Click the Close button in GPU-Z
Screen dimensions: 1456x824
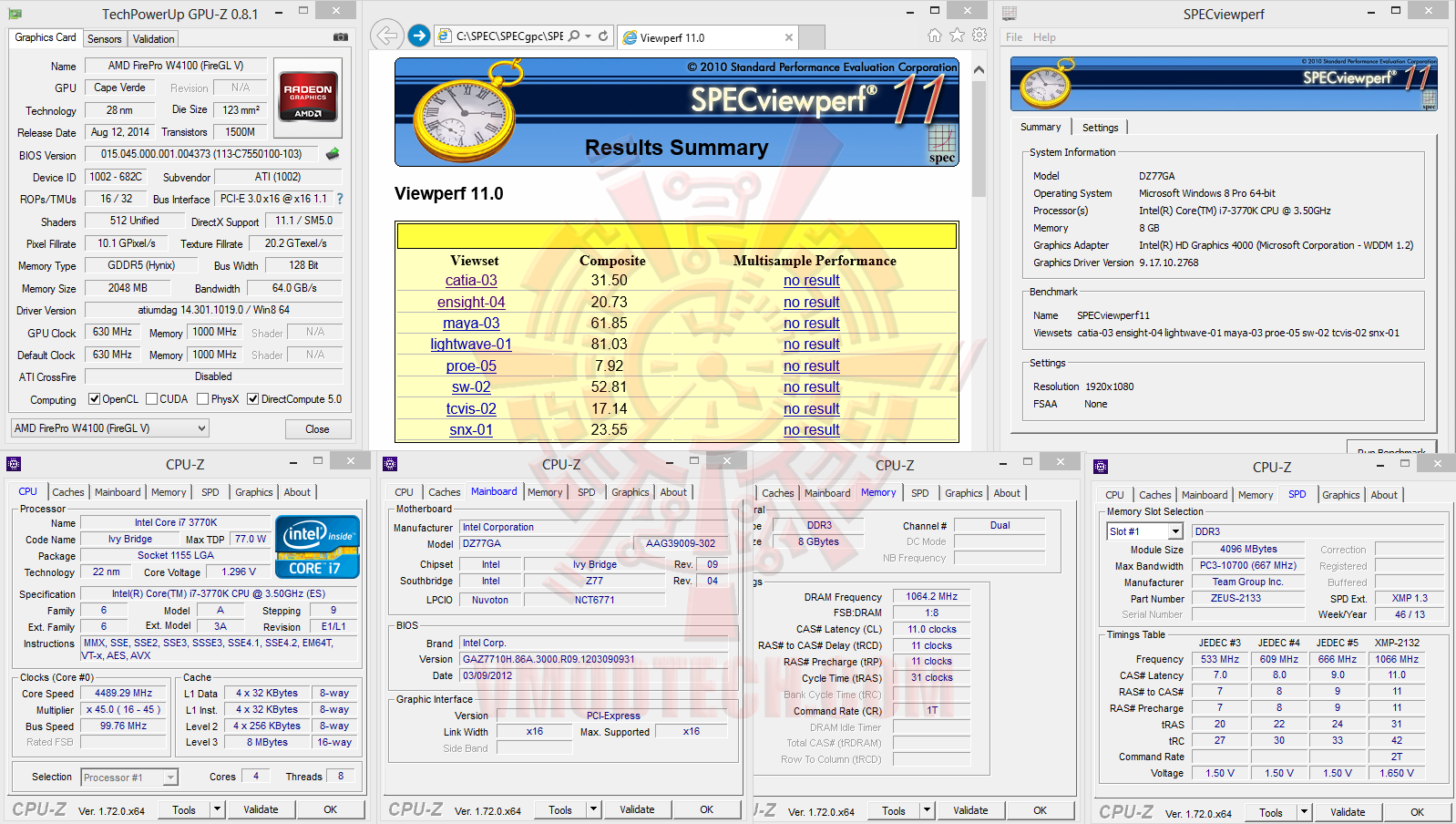coord(317,429)
